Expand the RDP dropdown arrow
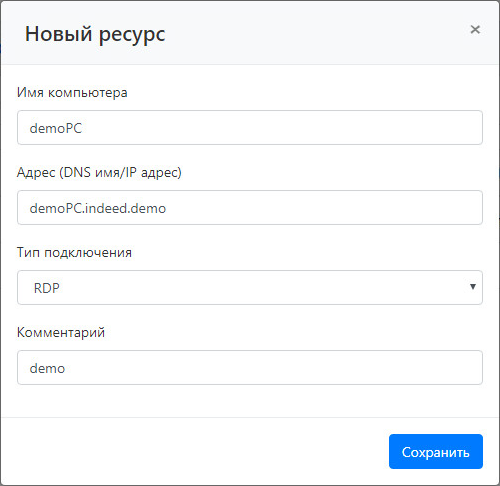This screenshot has height=486, width=500. click(x=473, y=287)
